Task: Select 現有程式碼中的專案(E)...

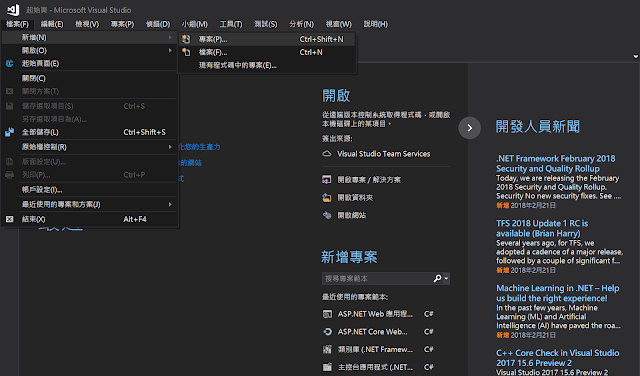Action: (267, 65)
